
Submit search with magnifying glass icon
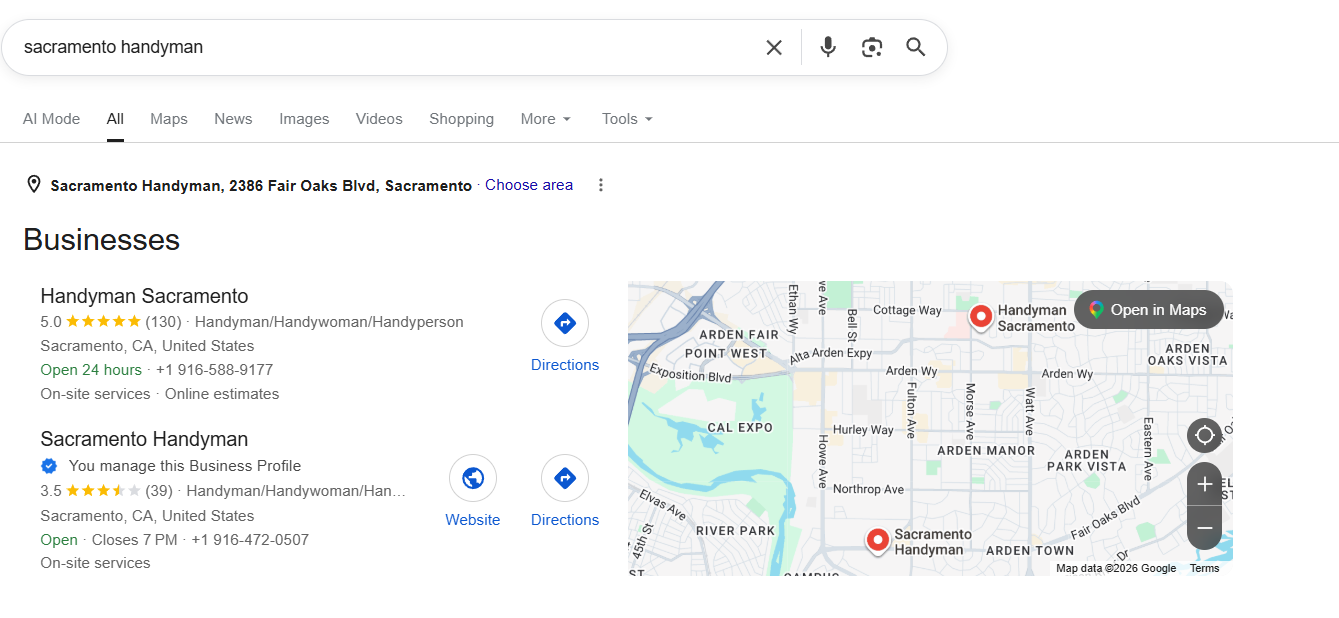coord(916,47)
